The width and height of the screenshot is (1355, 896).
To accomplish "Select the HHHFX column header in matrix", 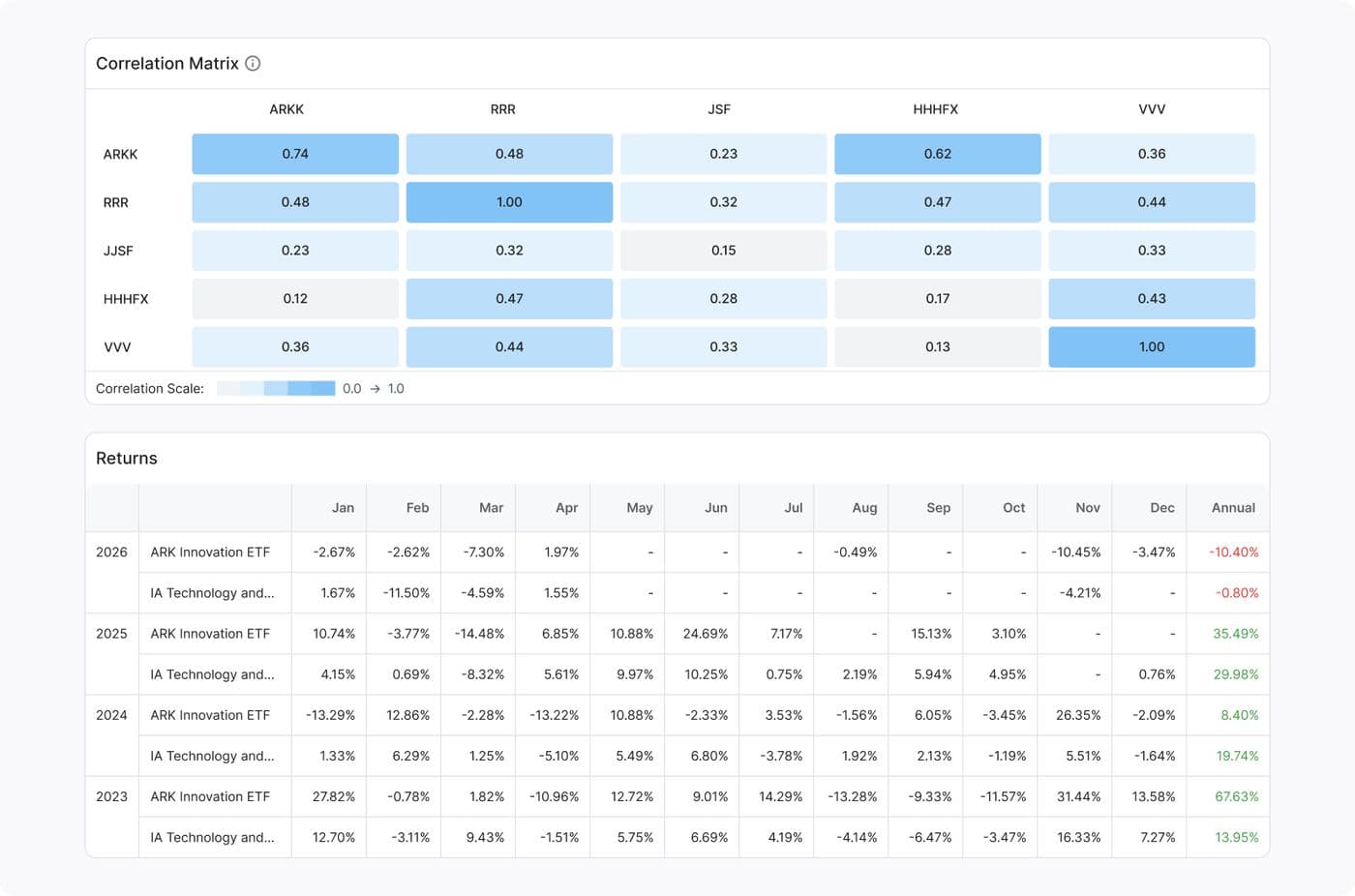I will coord(936,109).
